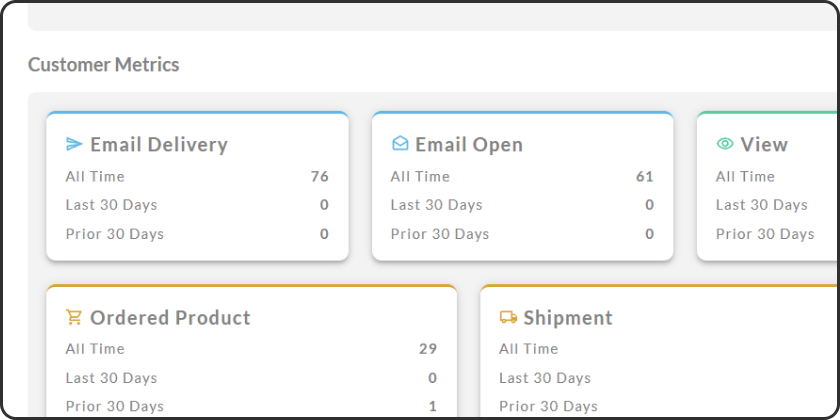Click the Ordered Product cart icon
This screenshot has width=840, height=420.
(74, 317)
